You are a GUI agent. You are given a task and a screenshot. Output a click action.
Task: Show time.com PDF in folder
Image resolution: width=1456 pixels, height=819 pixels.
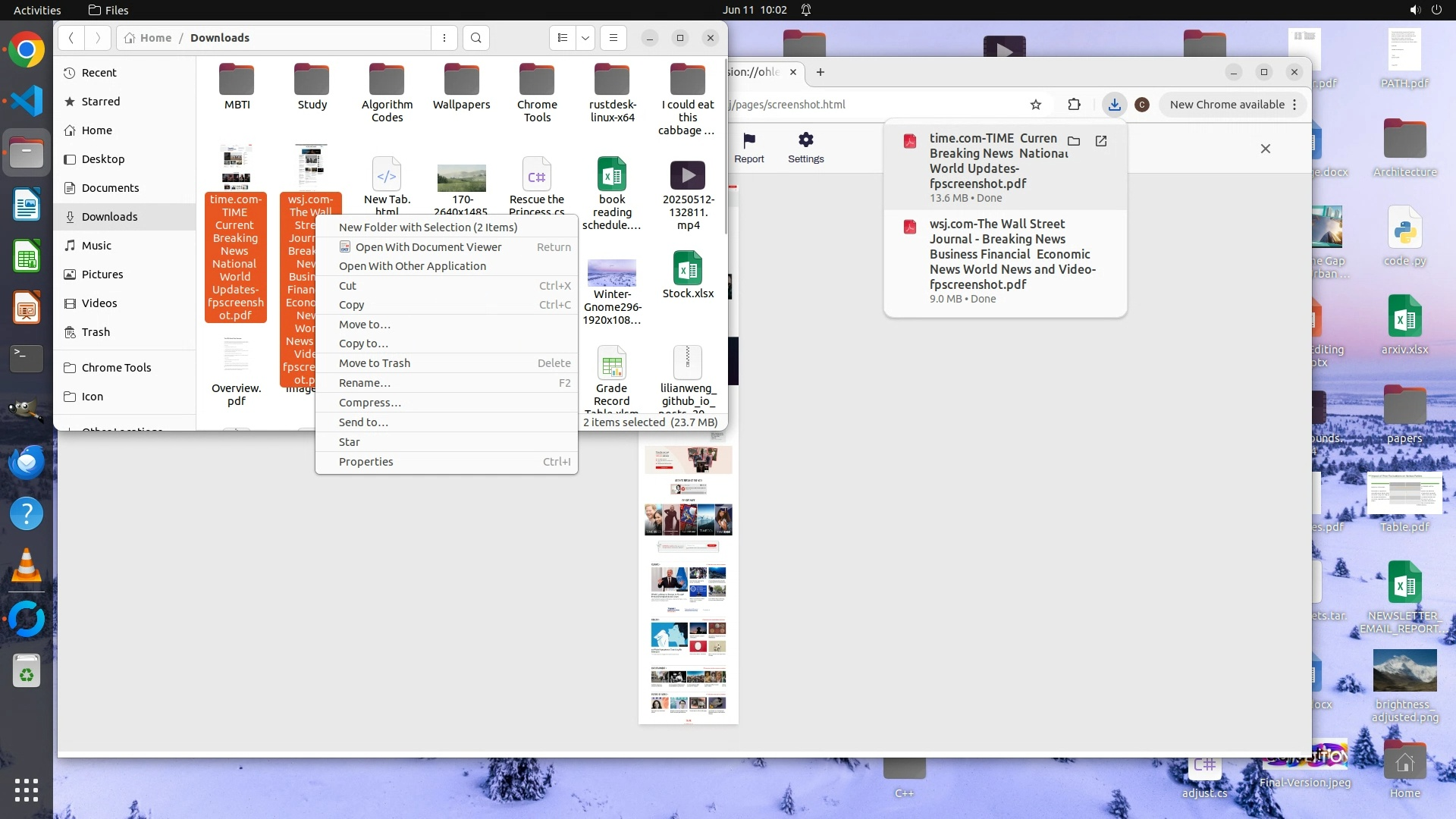[x=1074, y=141]
